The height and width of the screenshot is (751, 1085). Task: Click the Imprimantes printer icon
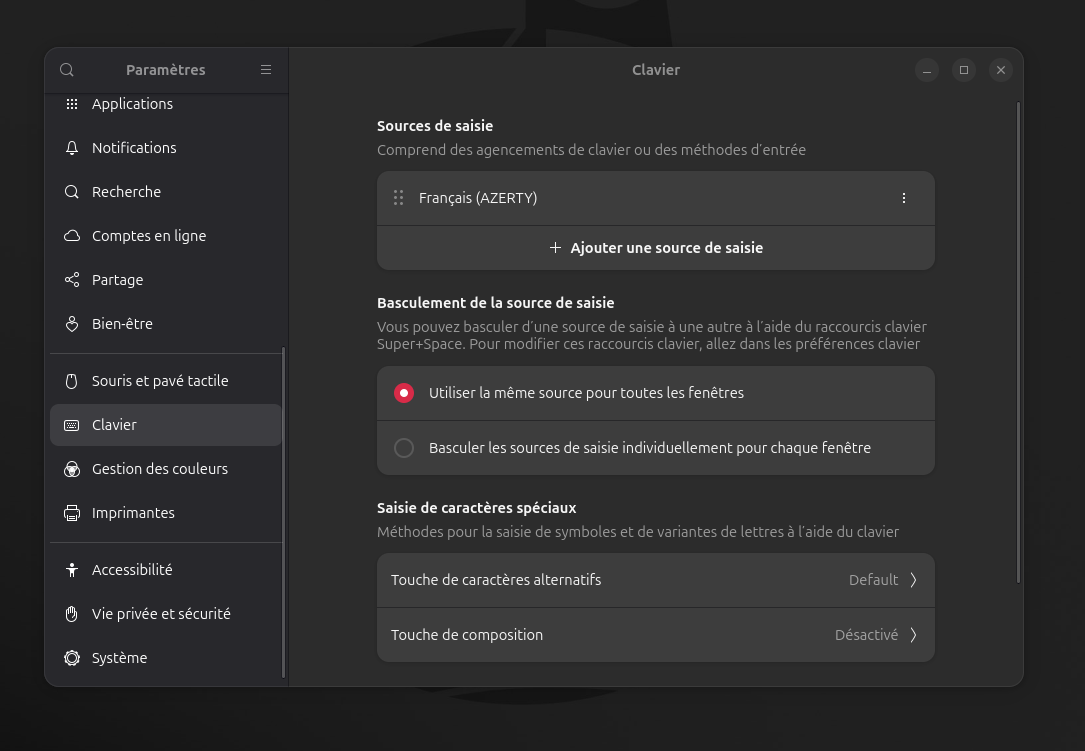pos(72,513)
